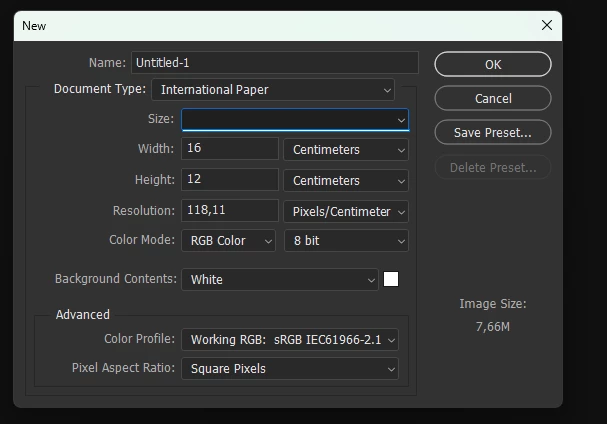Open the Pixels/Centimeter resolution units dropdown

pyautogui.click(x=346, y=211)
